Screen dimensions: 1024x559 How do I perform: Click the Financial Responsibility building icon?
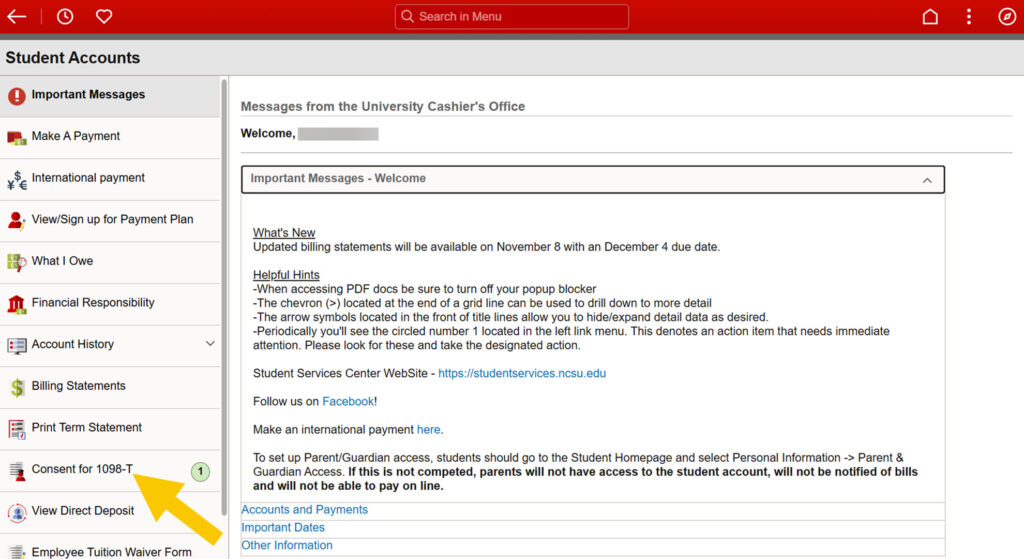click(17, 304)
